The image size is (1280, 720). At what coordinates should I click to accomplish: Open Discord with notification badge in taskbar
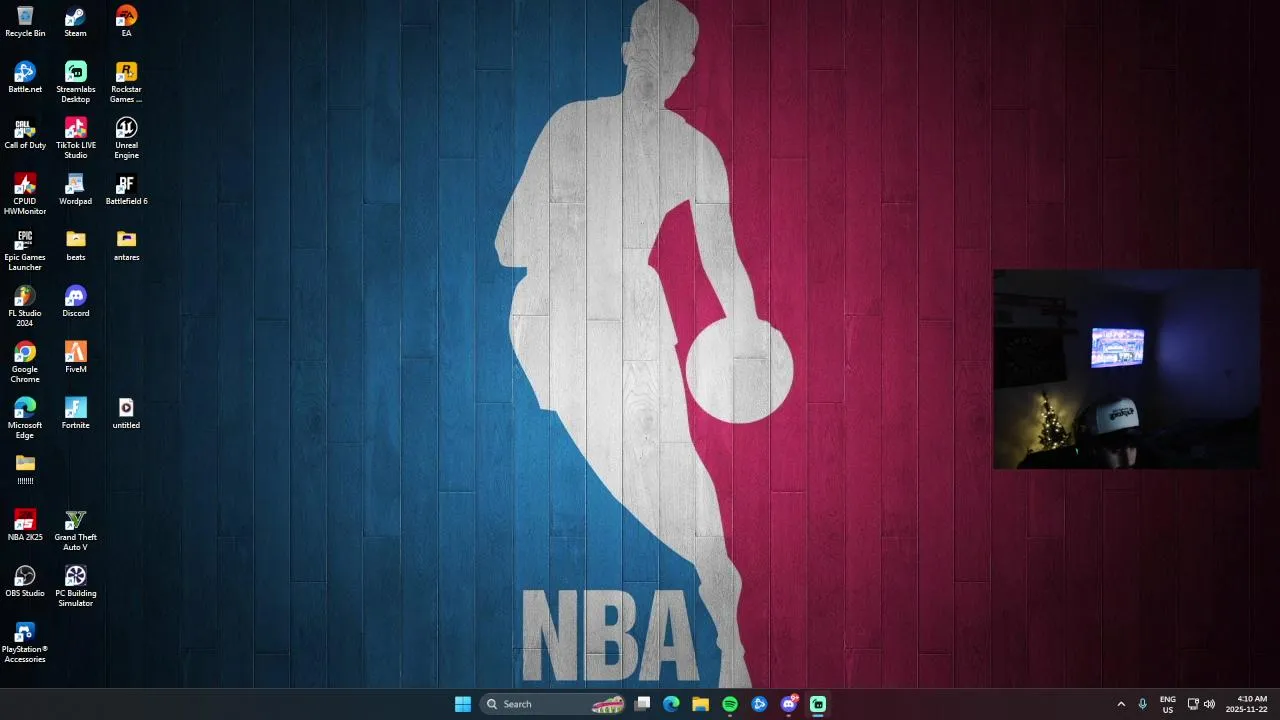(x=789, y=704)
